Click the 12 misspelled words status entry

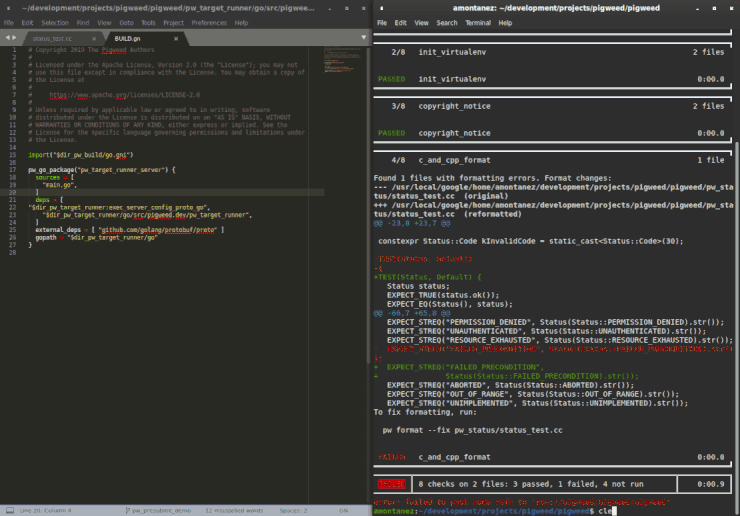tap(234, 510)
